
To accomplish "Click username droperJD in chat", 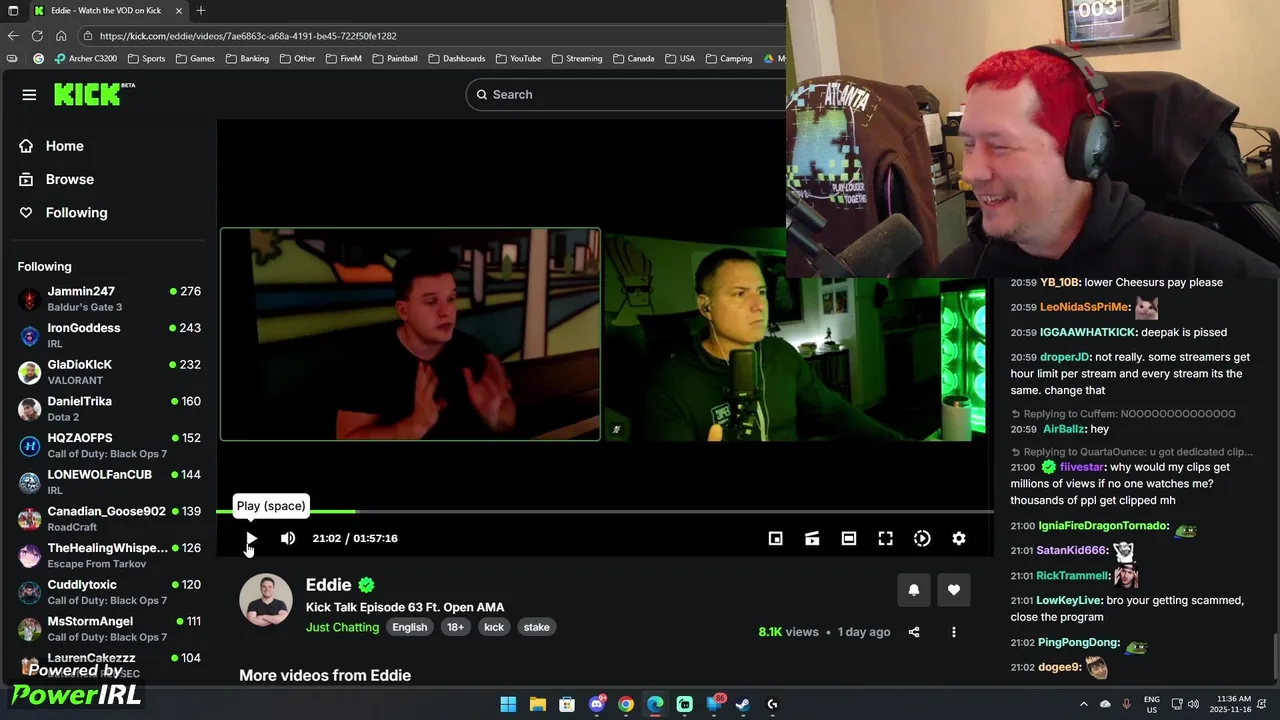I will coord(1064,357).
